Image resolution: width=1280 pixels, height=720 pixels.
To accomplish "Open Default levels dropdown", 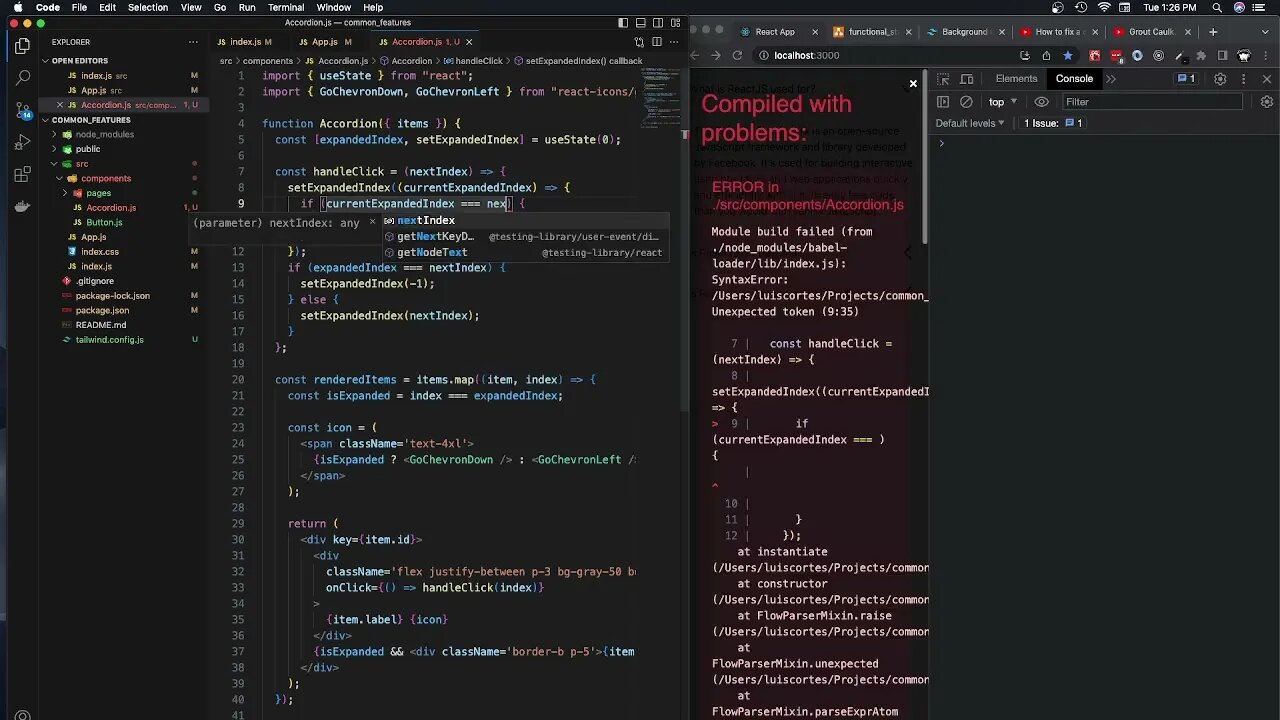I will [970, 123].
